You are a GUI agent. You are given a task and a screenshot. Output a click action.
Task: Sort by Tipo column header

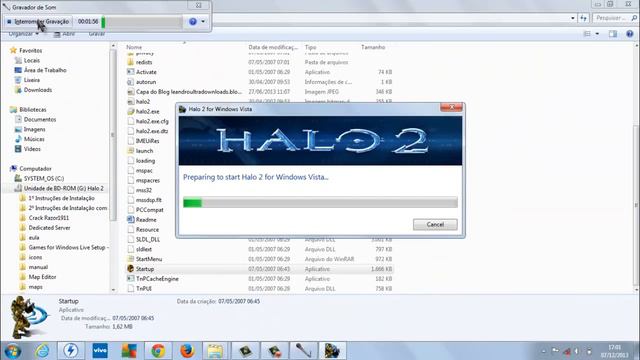311,47
